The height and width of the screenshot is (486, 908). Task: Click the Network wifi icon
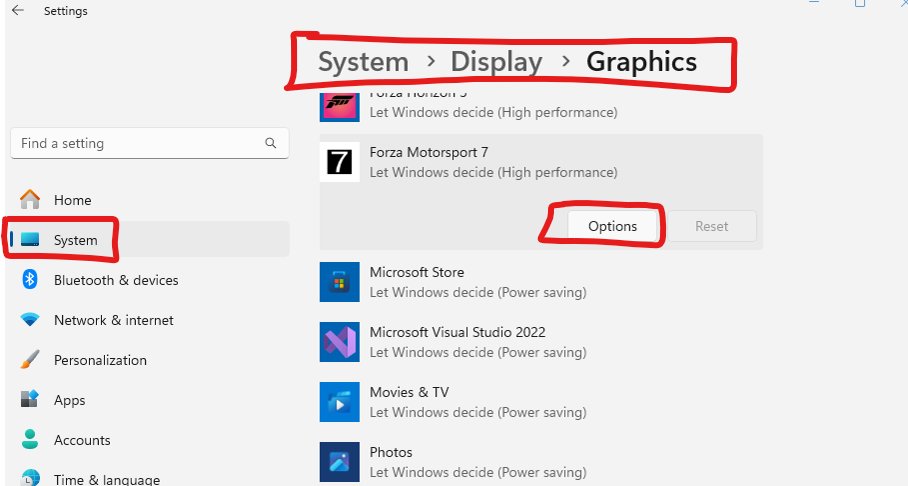[x=30, y=320]
